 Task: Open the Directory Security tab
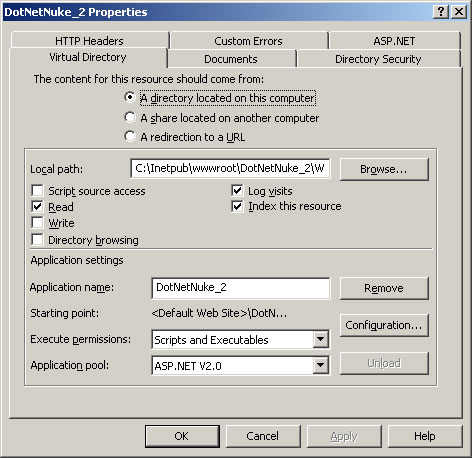[x=378, y=59]
